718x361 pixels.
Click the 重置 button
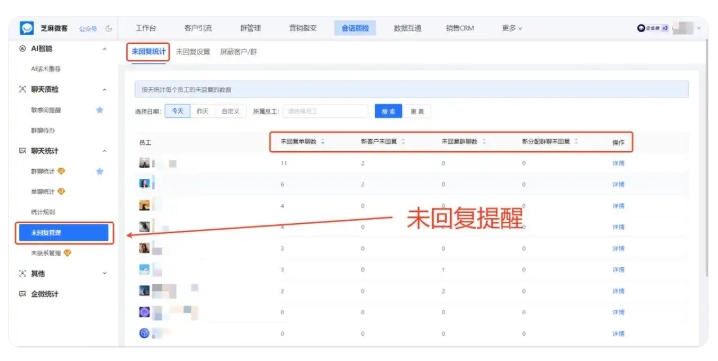point(417,111)
